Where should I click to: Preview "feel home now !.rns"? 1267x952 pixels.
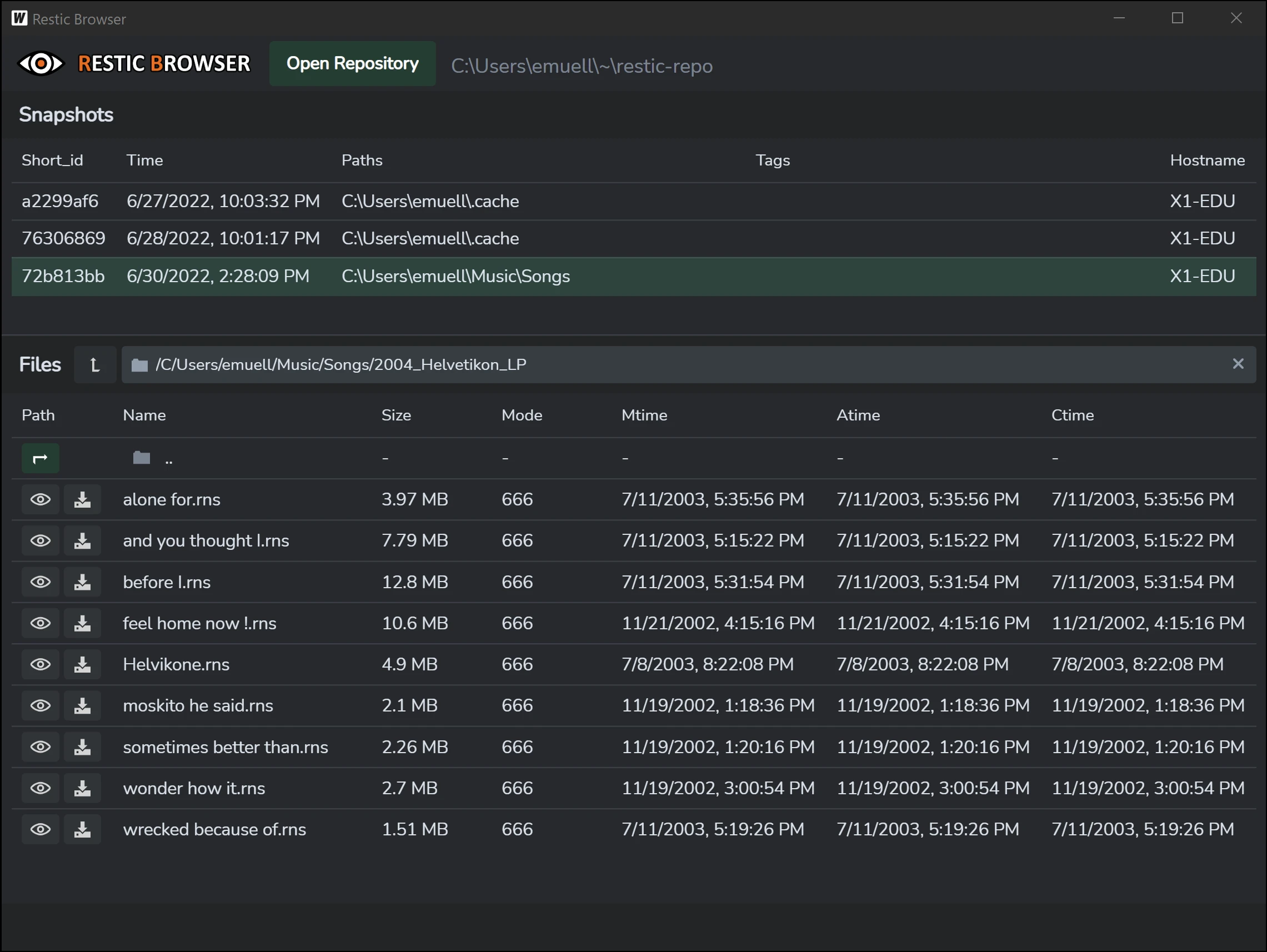(x=40, y=623)
